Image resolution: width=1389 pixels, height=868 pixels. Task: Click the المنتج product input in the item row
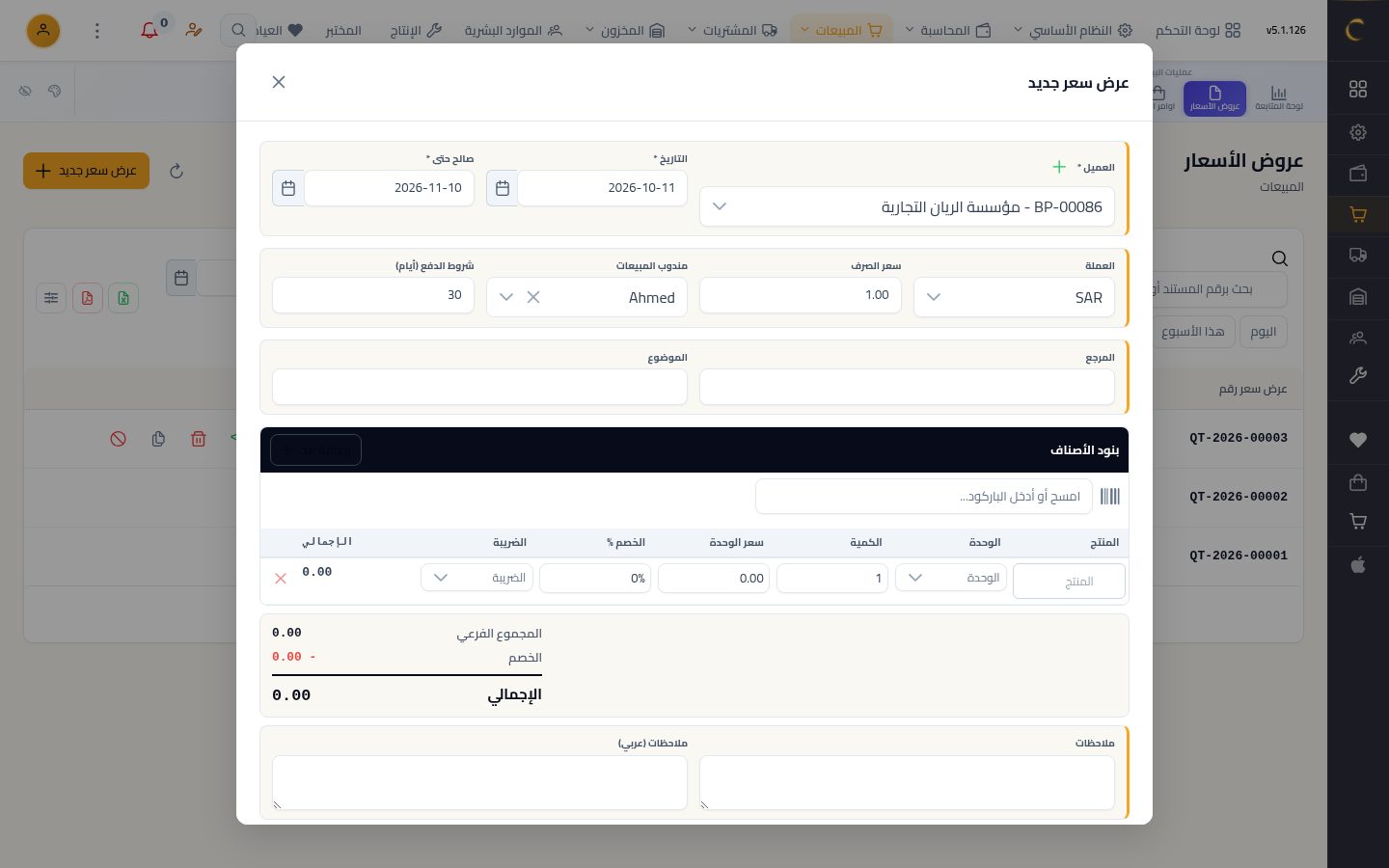(1069, 582)
